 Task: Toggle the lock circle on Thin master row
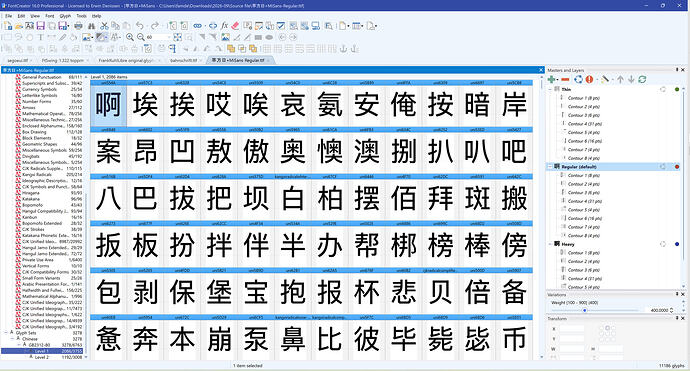663,89
